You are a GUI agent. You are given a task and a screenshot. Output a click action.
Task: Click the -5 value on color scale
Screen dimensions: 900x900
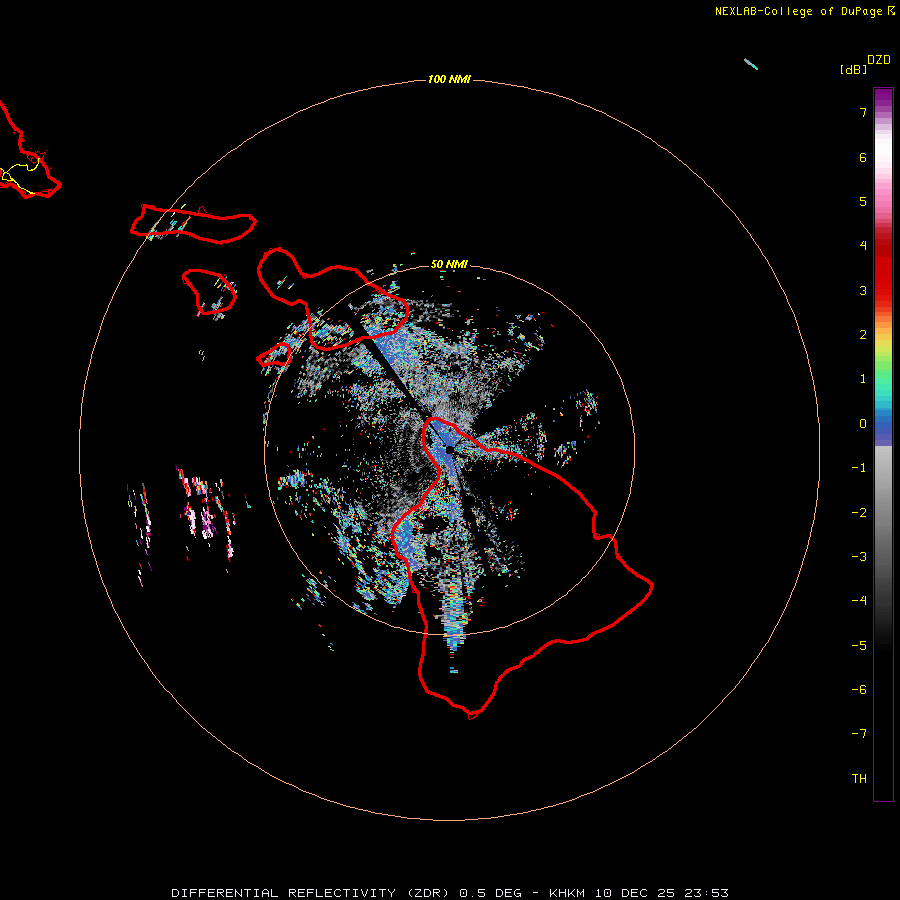click(859, 646)
